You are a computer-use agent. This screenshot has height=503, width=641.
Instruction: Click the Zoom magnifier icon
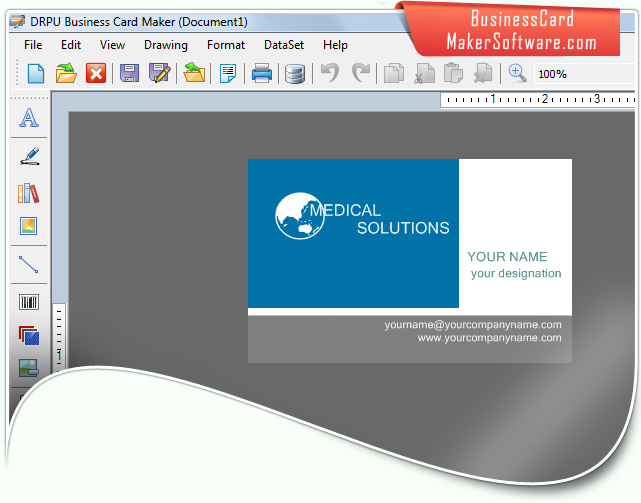click(x=517, y=74)
